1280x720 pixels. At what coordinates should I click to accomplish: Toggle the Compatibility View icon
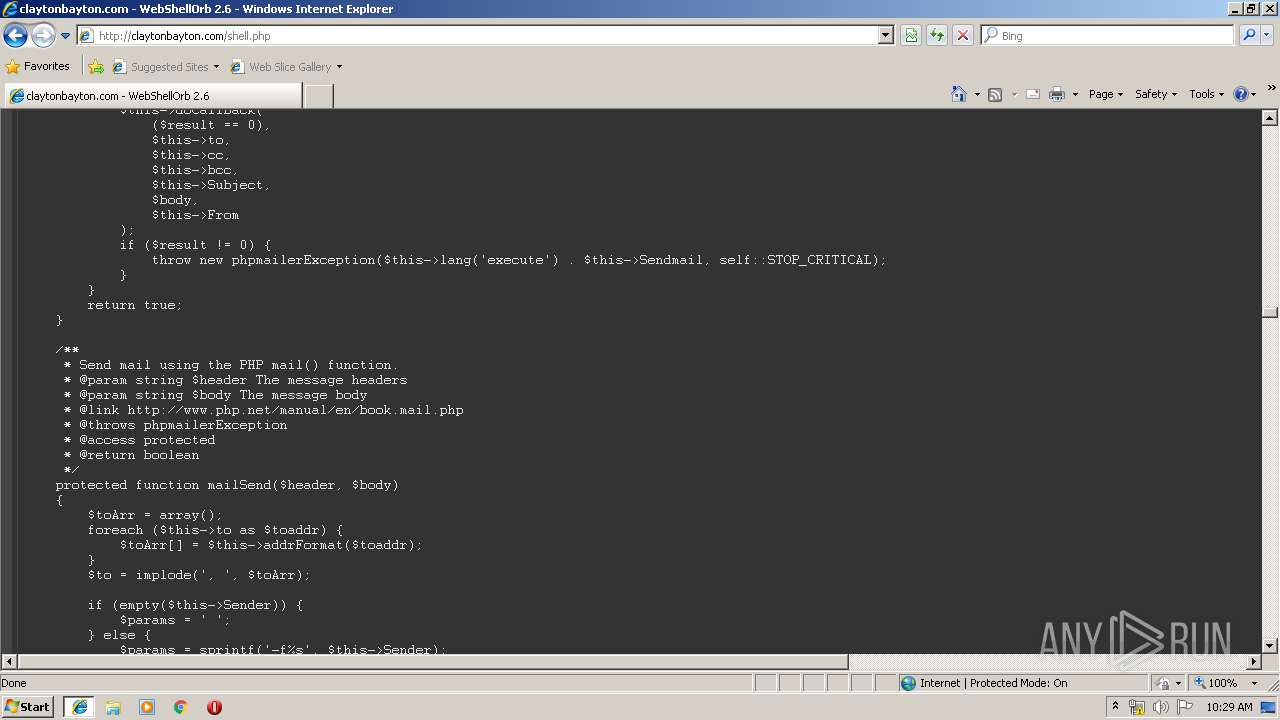(911, 36)
